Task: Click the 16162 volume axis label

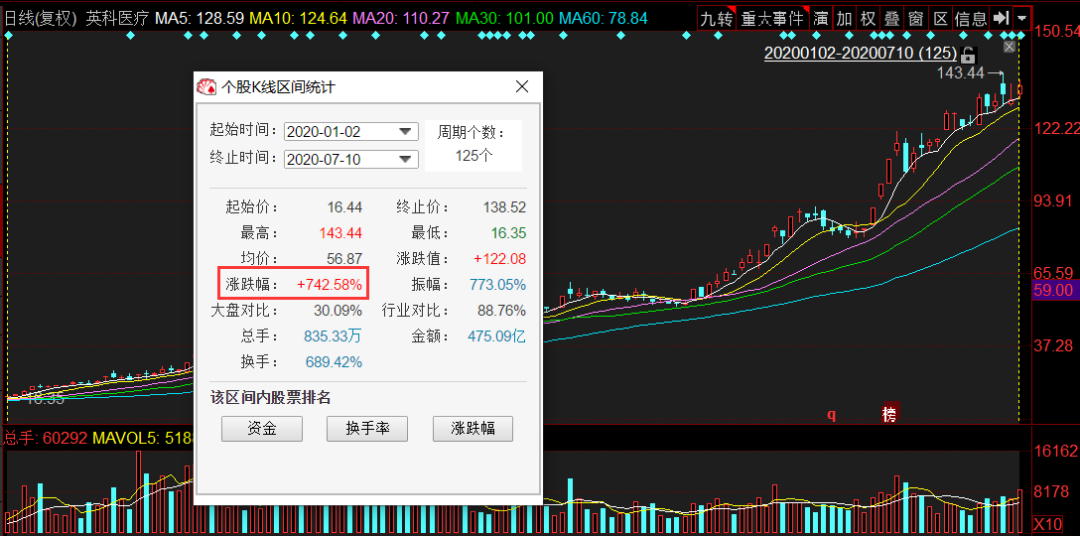Action: [x=1057, y=451]
